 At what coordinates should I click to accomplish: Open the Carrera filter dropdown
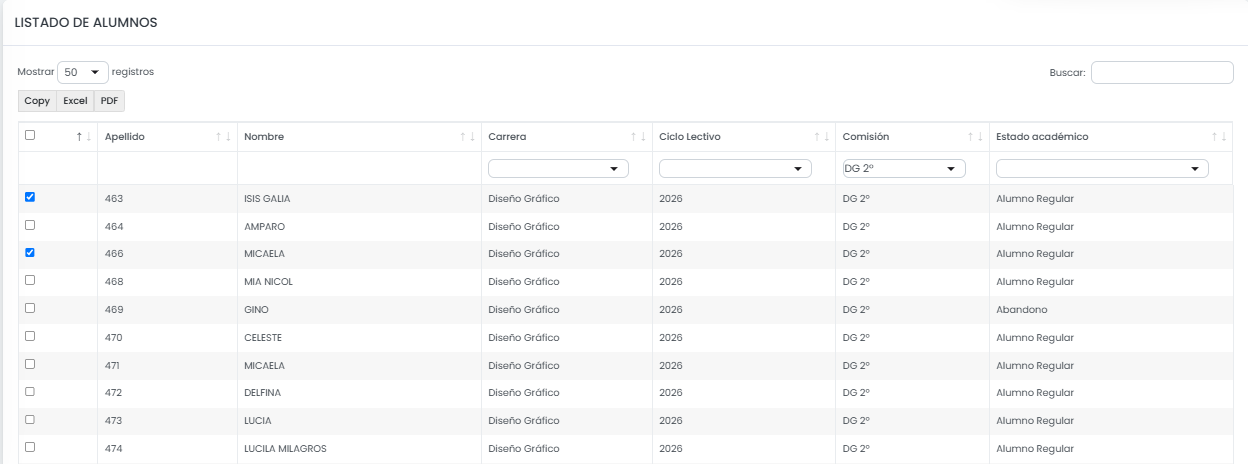pos(558,169)
